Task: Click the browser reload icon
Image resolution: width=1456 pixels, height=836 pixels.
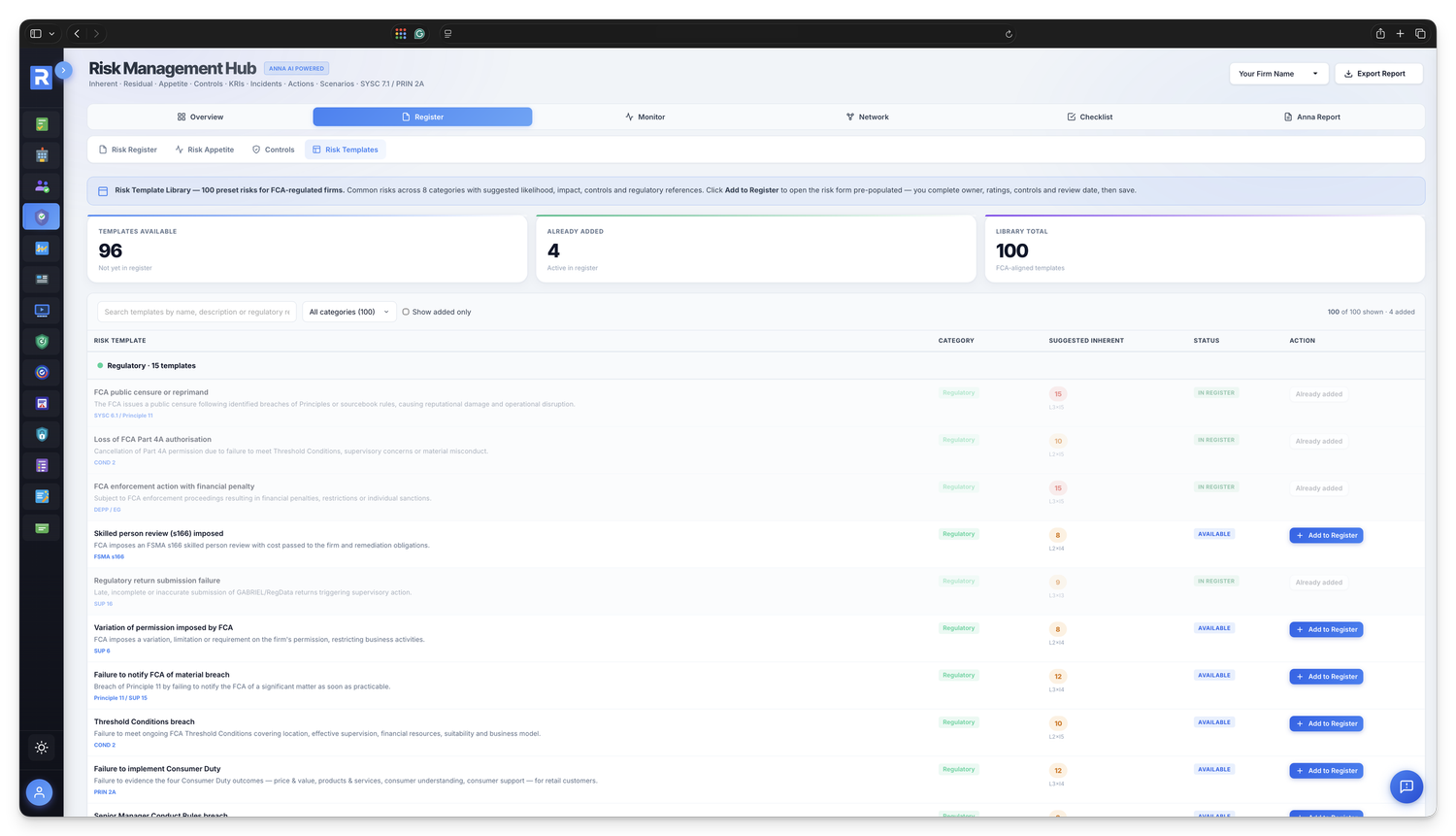Action: pos(1009,34)
